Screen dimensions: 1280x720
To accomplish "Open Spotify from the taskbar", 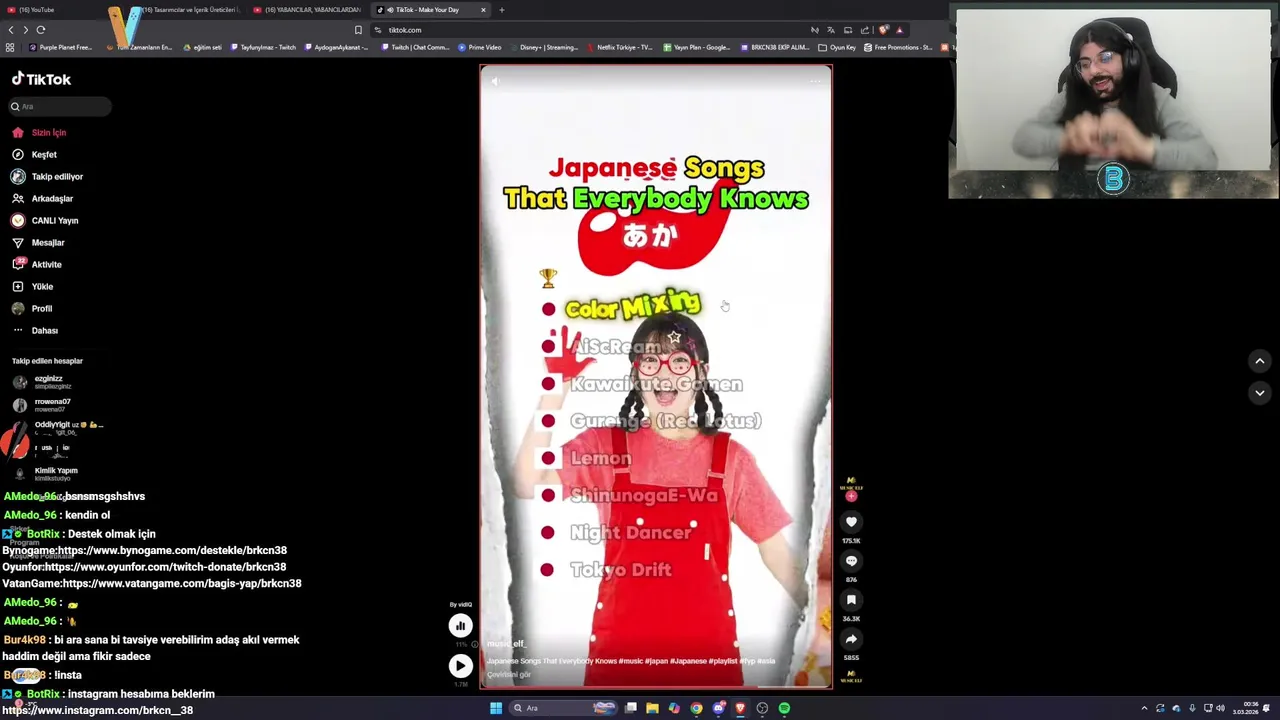I will coord(784,708).
